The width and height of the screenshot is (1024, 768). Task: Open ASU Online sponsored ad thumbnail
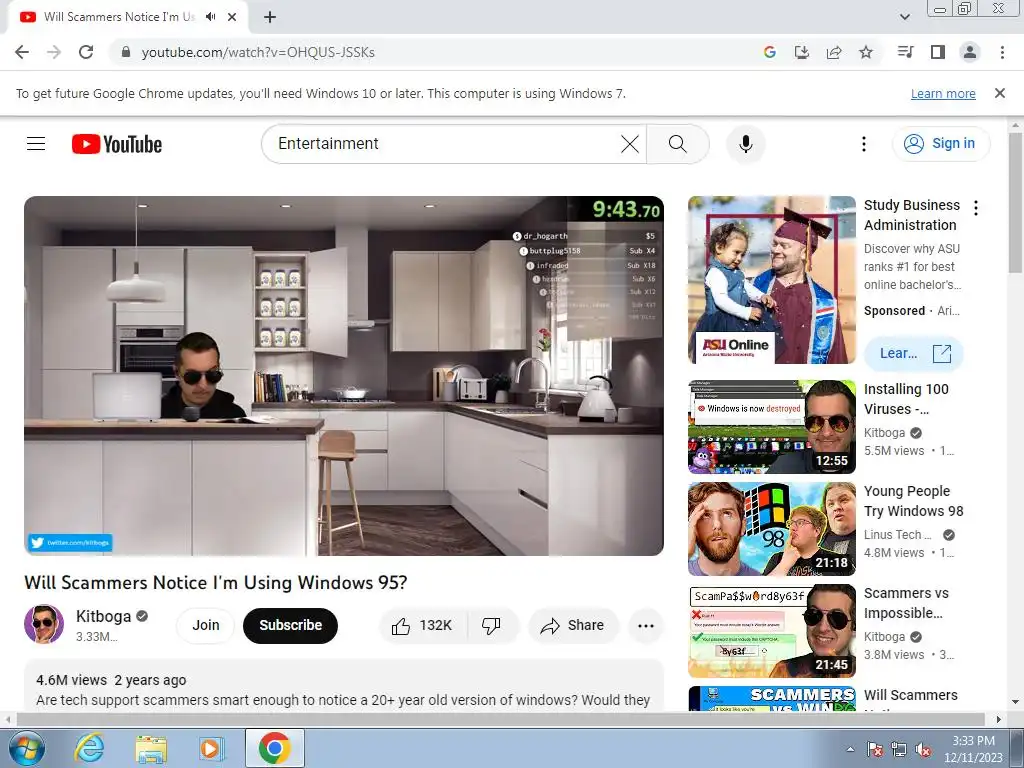pos(772,280)
